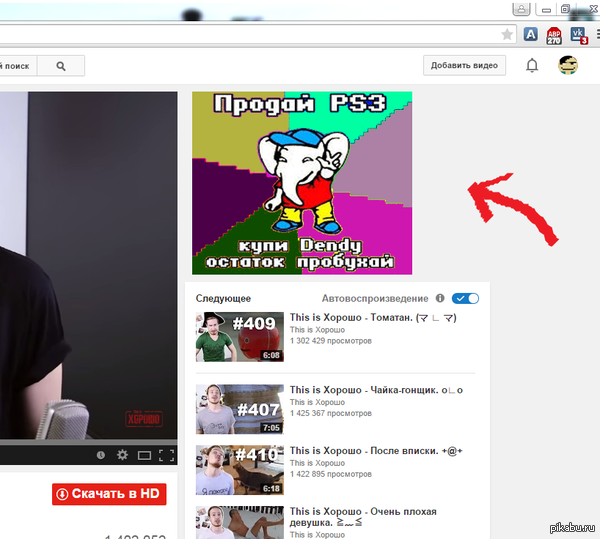600x539 pixels.
Task: Open video thumbnail numbered #409
Action: pos(239,337)
